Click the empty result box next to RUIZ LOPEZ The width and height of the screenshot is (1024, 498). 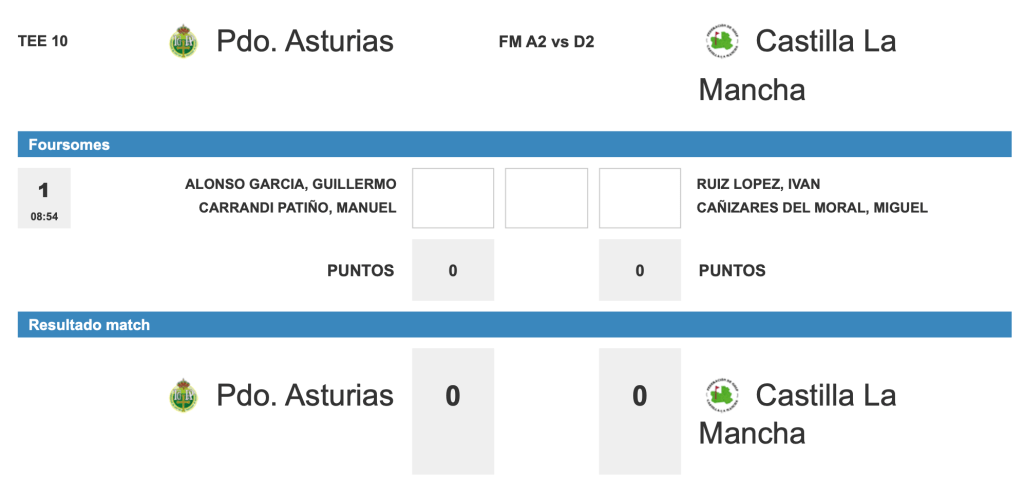point(640,198)
